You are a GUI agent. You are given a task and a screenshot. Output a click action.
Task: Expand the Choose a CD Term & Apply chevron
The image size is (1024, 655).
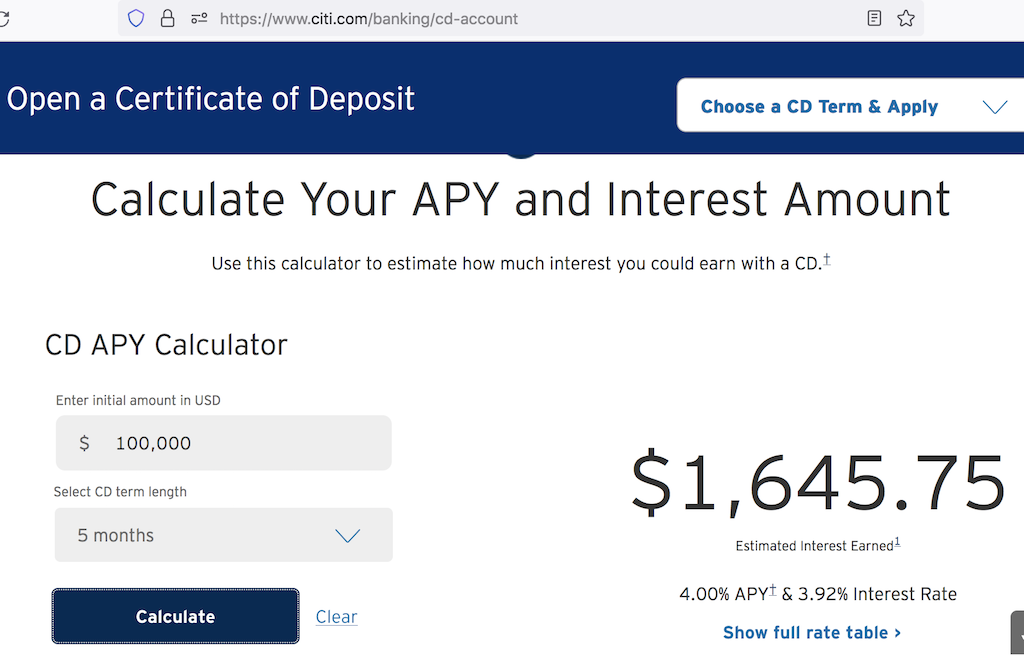coord(993,106)
